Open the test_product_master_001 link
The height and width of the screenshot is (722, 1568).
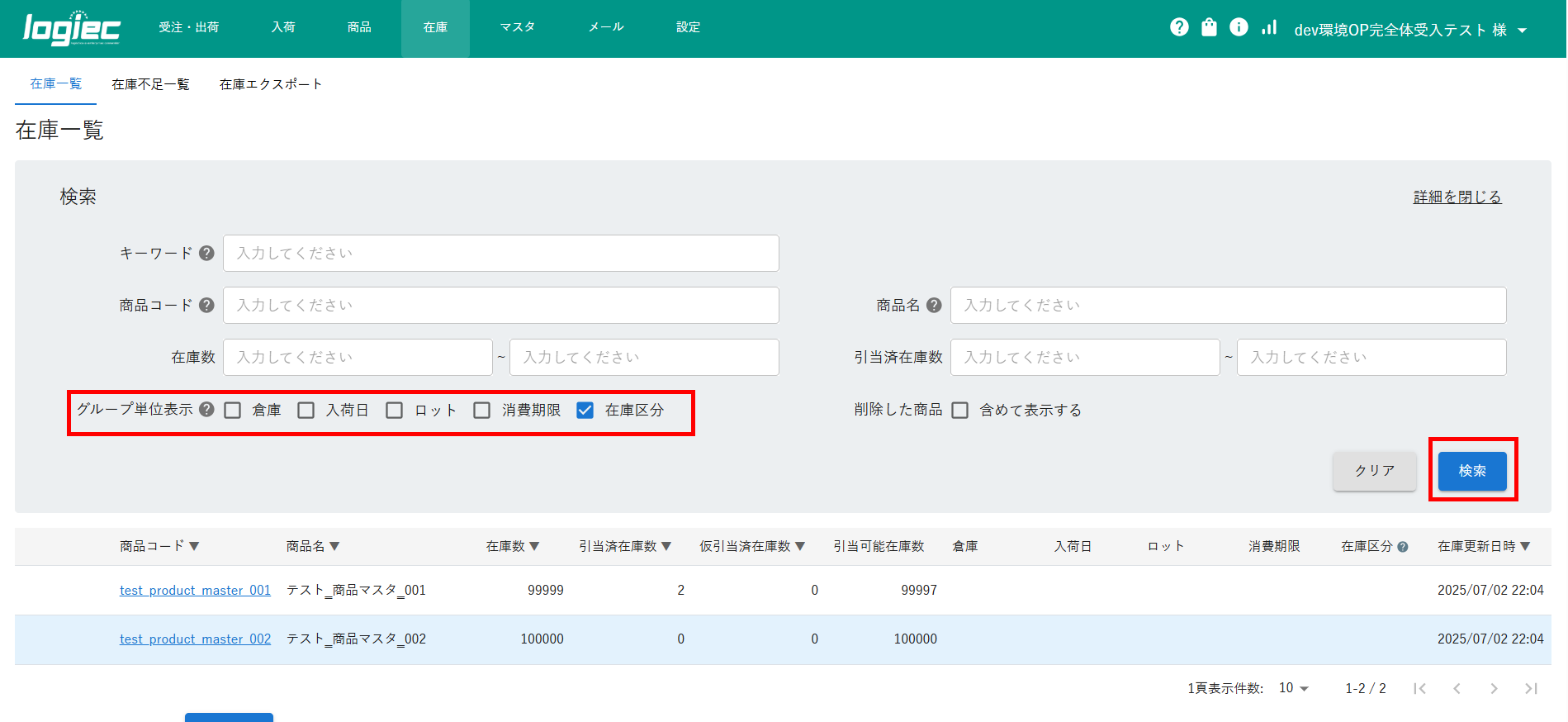(195, 590)
